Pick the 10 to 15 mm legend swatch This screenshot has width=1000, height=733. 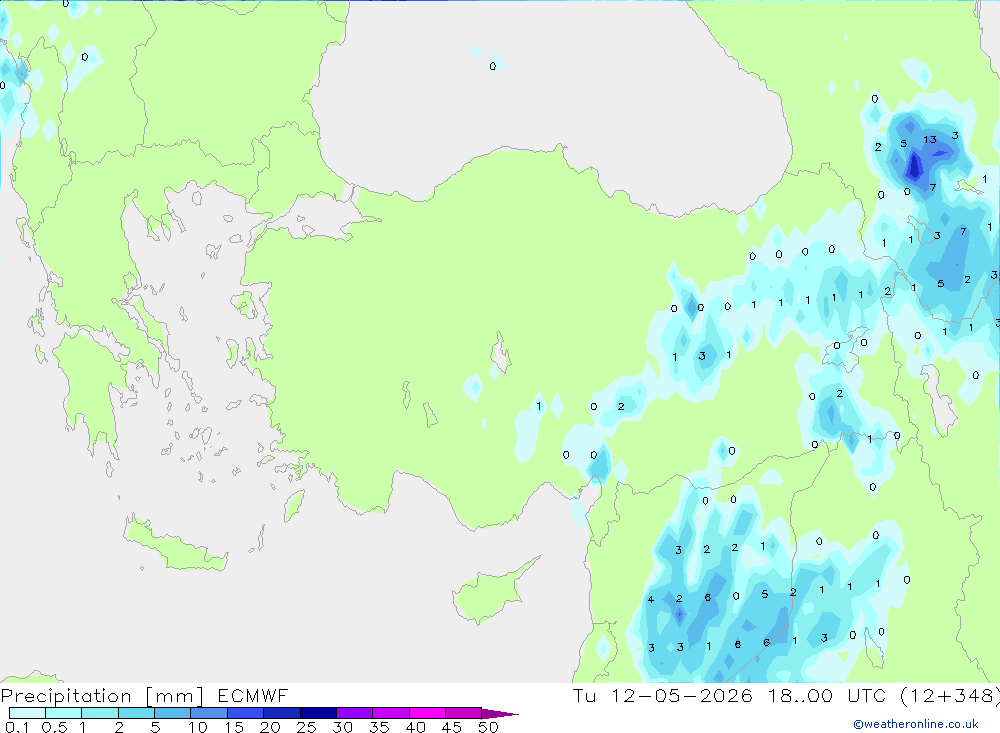209,713
